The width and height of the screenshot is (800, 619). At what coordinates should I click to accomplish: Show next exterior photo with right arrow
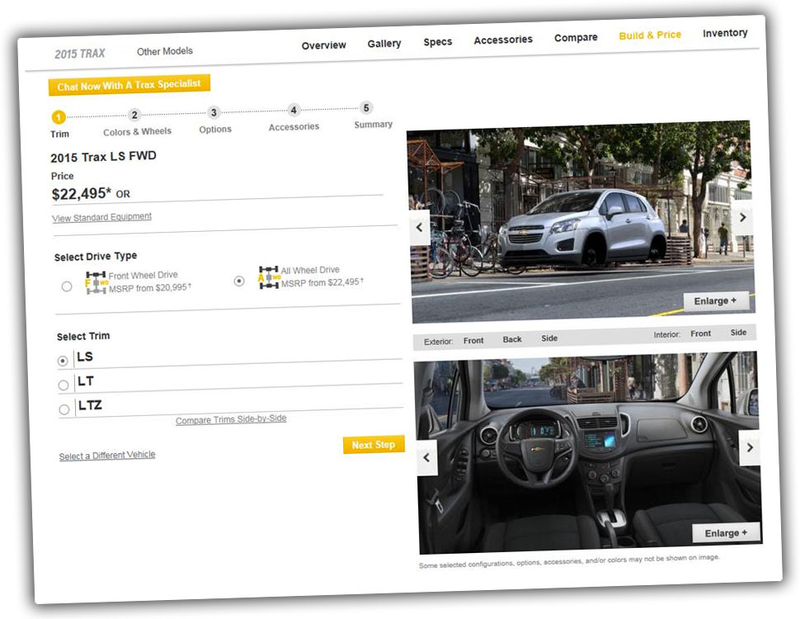[x=743, y=217]
